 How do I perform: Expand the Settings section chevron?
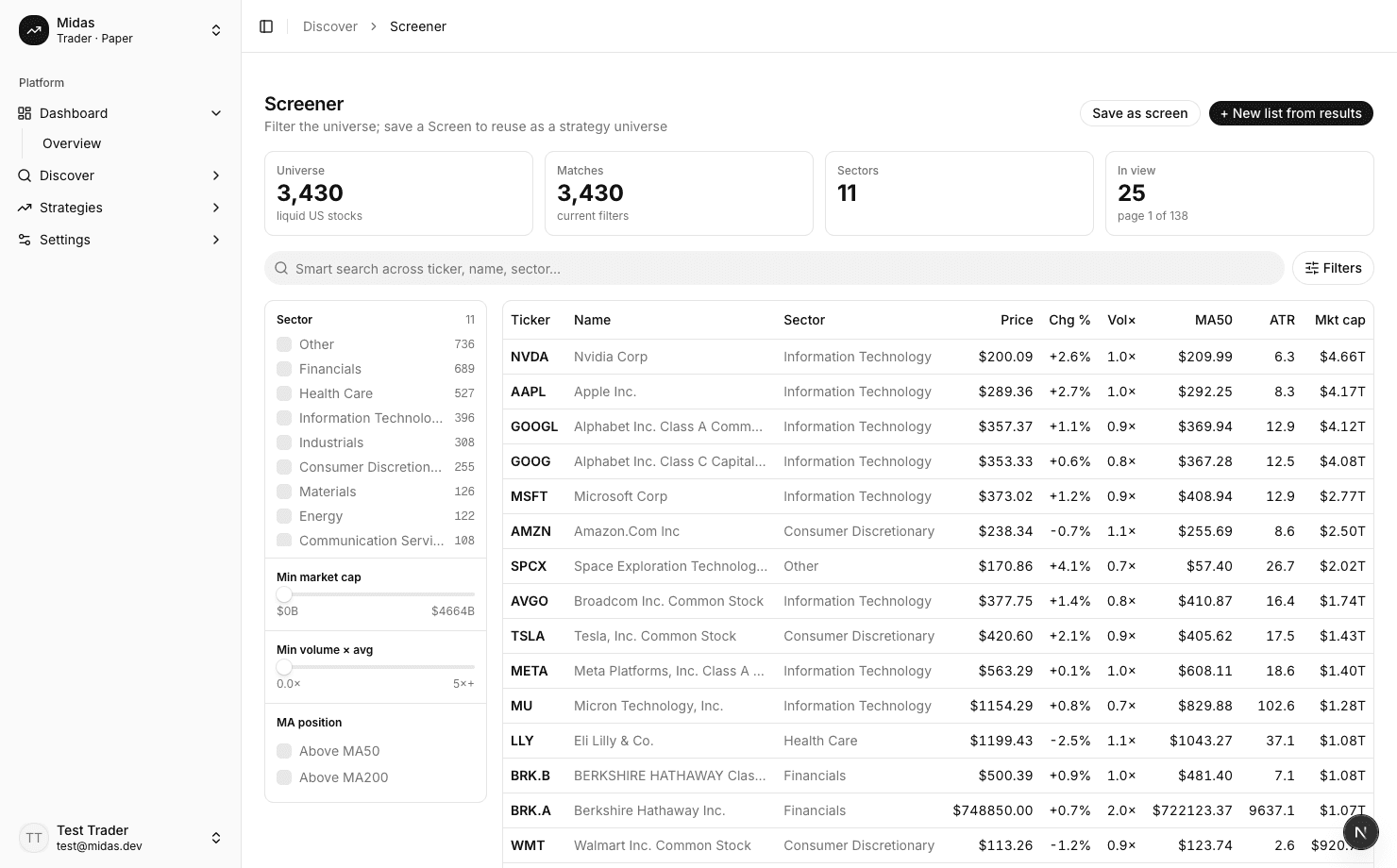coord(216,240)
